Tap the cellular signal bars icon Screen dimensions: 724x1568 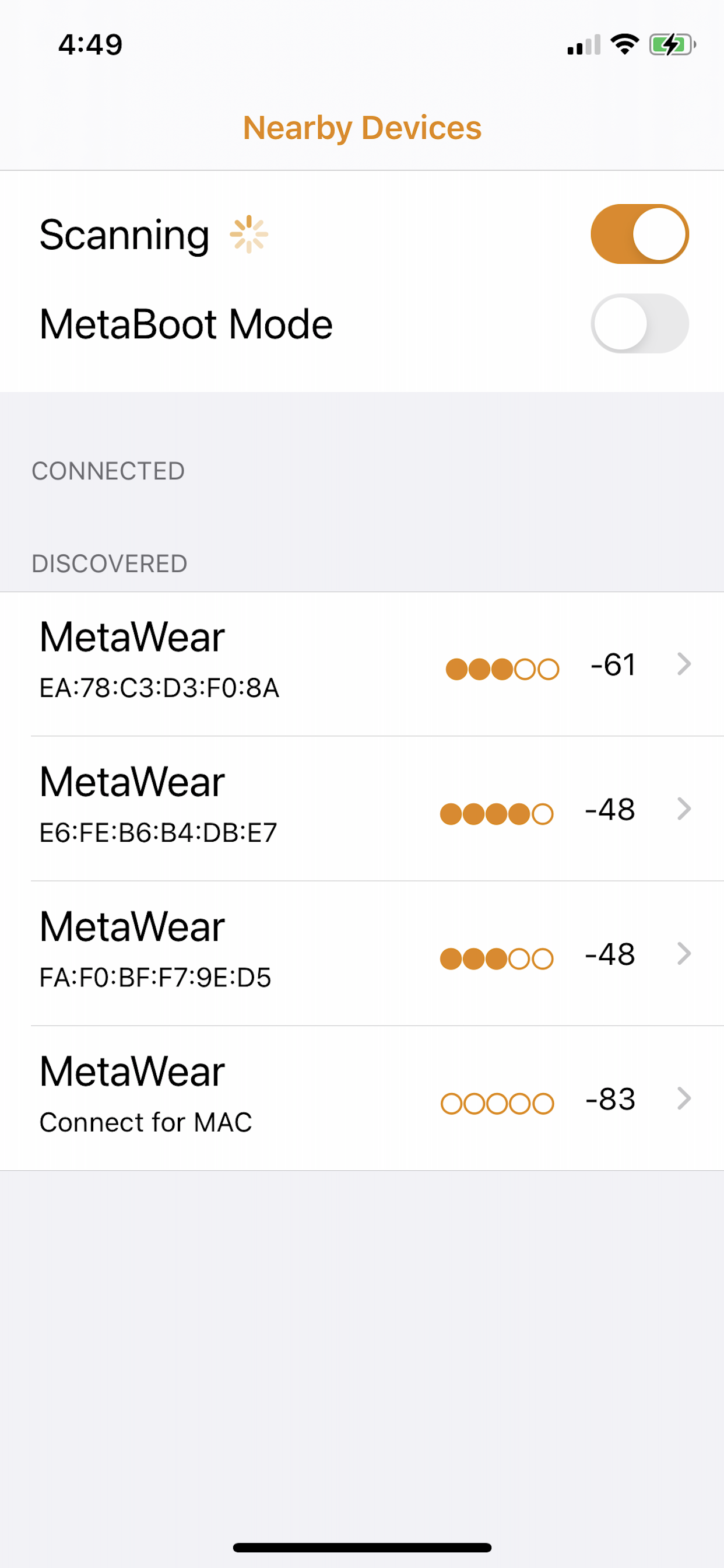584,45
